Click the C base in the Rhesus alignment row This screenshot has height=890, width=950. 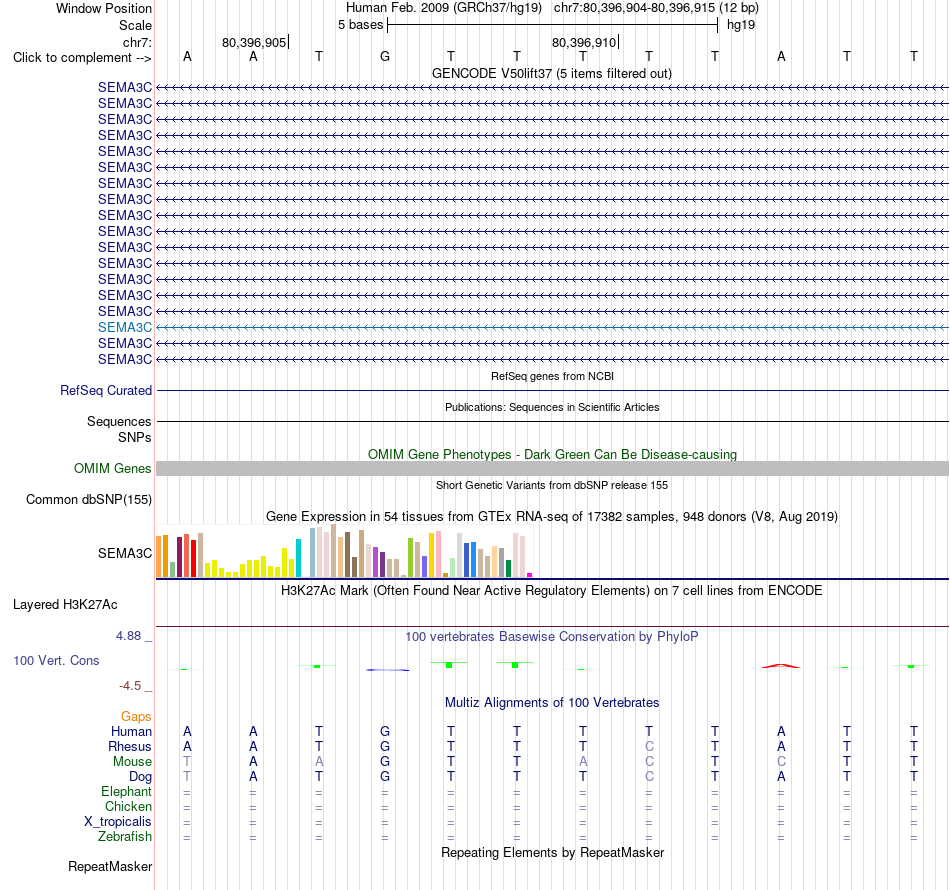coord(649,746)
